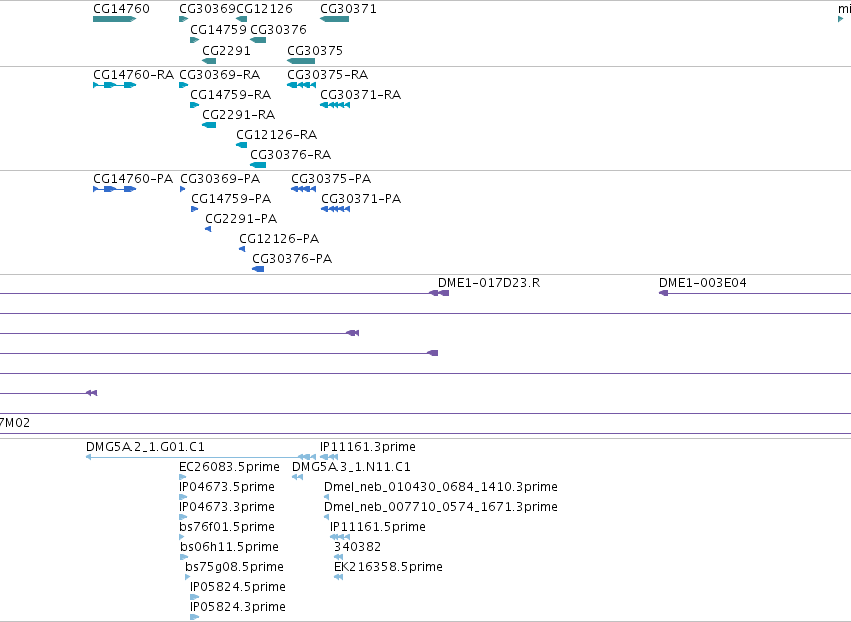
Task: Select the CG12126 gene label
Action: pos(264,9)
